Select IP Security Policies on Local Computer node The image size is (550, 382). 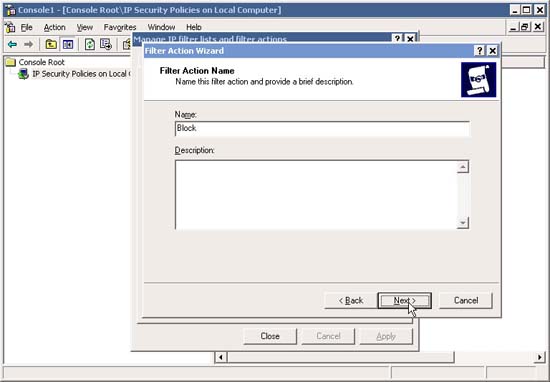coord(81,74)
